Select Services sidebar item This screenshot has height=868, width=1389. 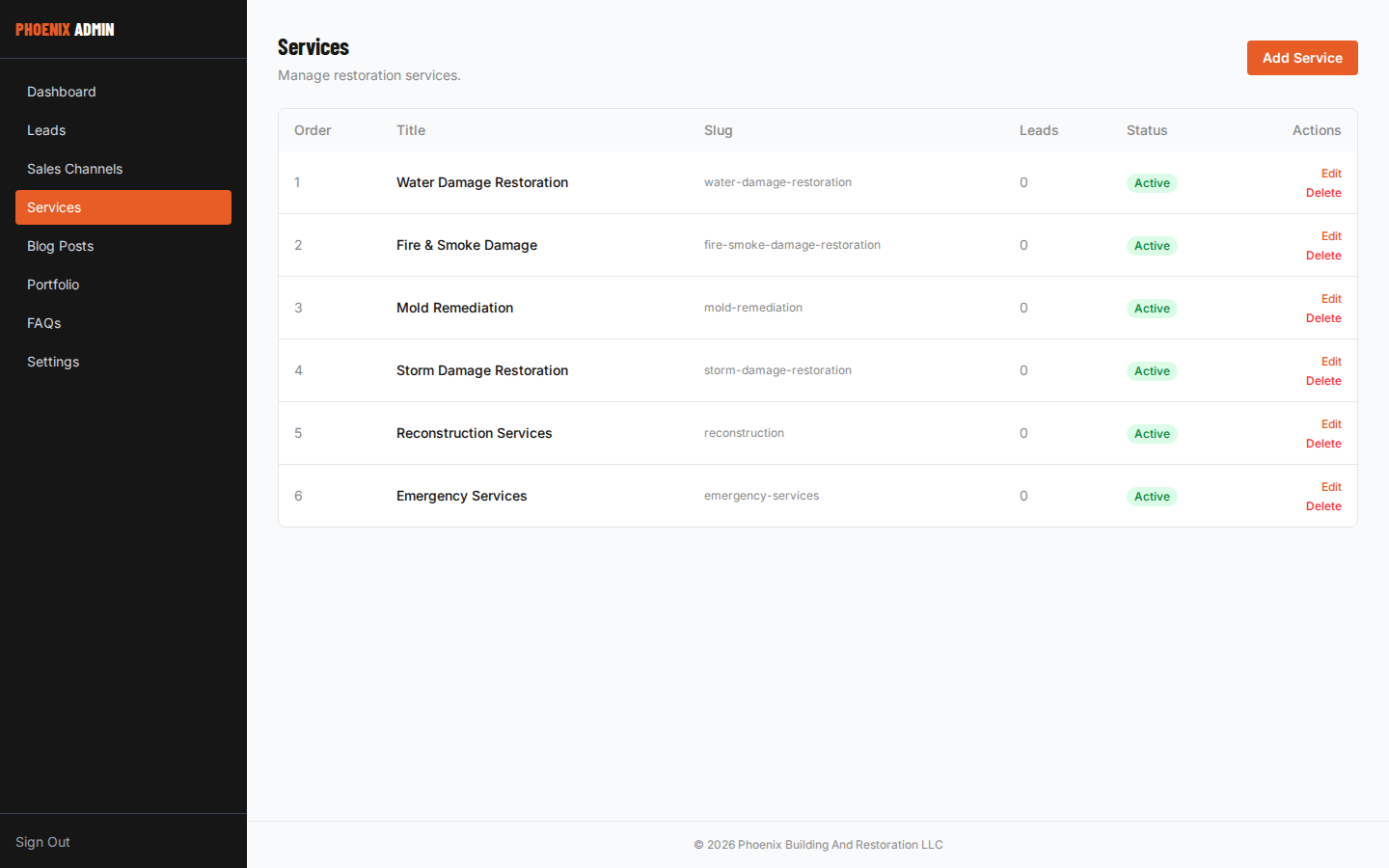[123, 207]
